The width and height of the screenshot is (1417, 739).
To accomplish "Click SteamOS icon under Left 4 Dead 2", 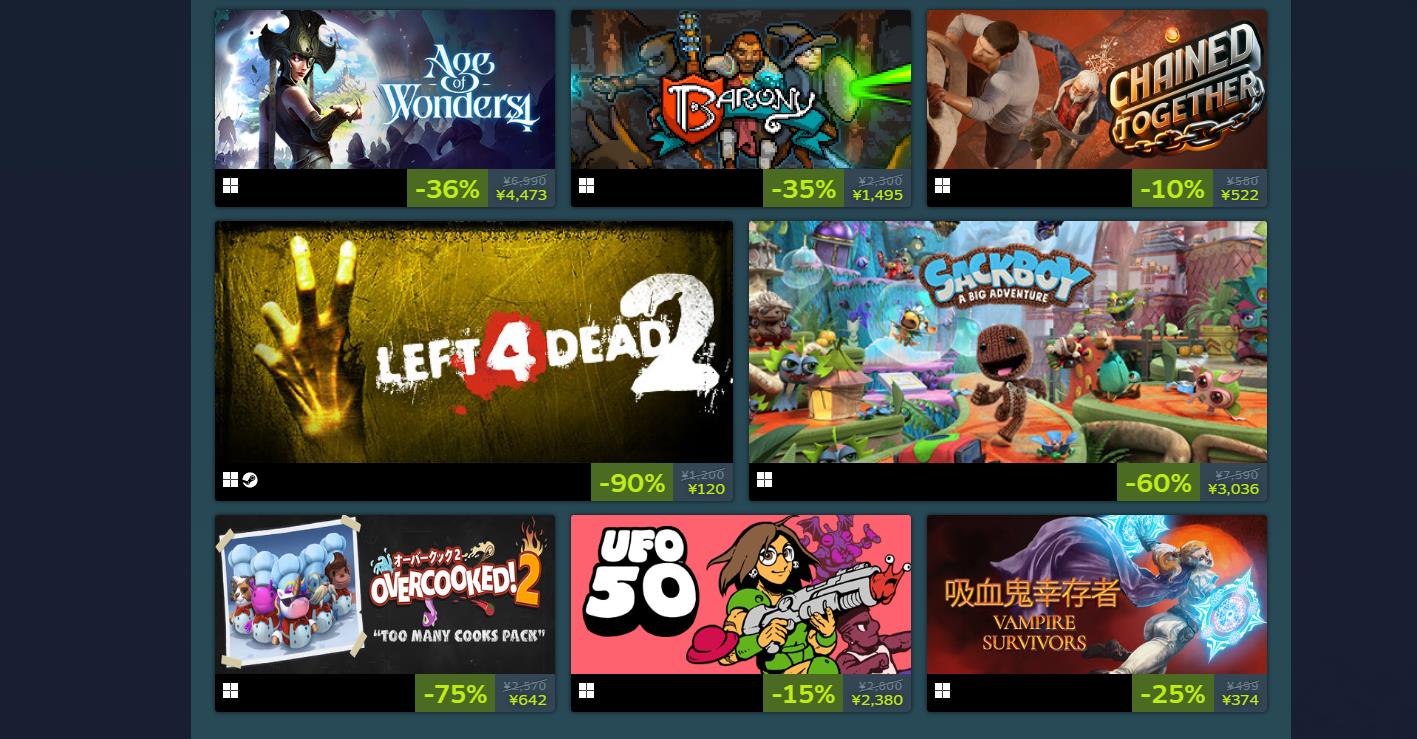I will pos(250,480).
